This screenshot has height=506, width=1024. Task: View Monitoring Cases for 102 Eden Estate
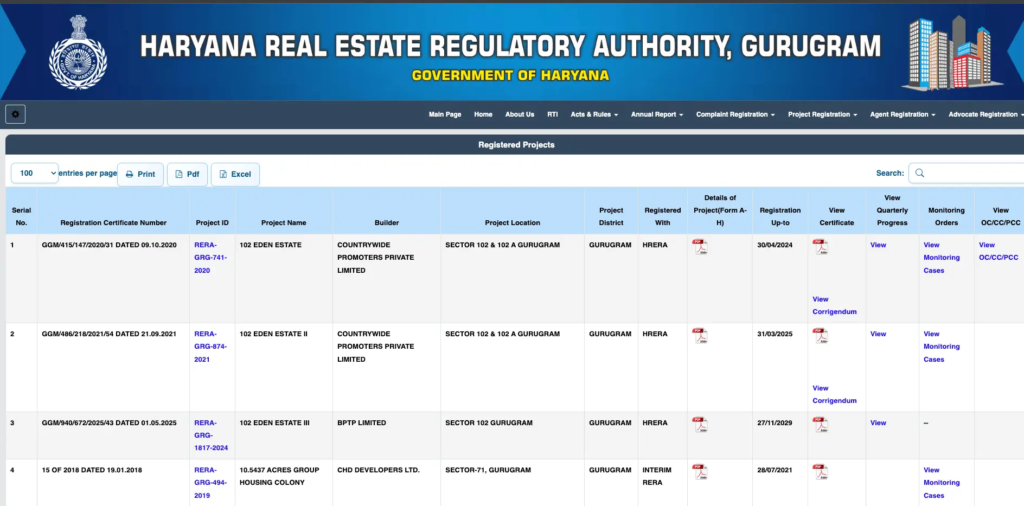[941, 257]
